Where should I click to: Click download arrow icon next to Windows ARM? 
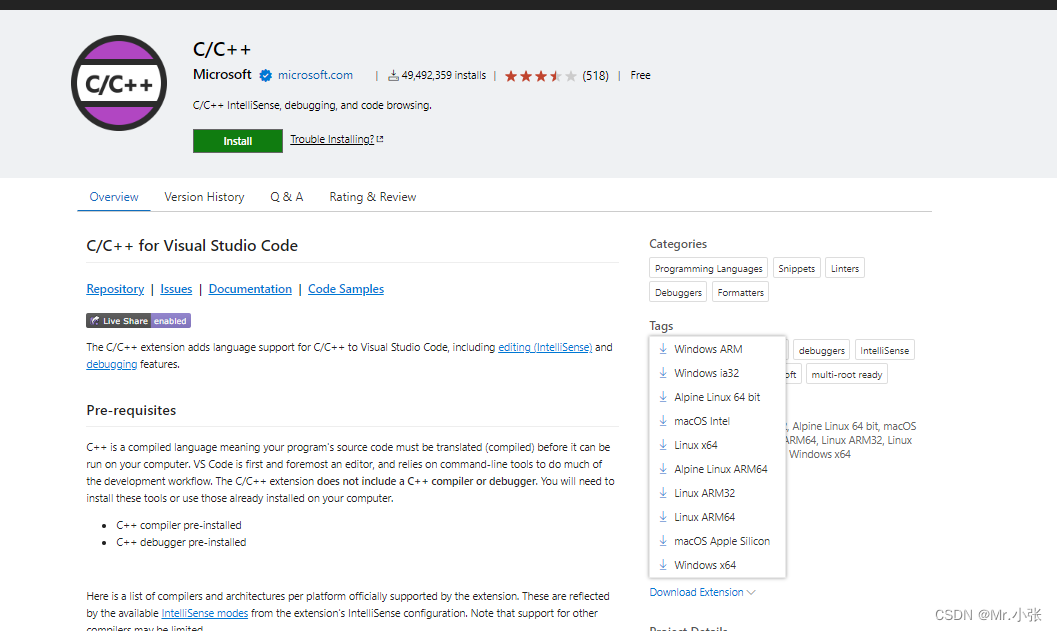click(x=663, y=349)
